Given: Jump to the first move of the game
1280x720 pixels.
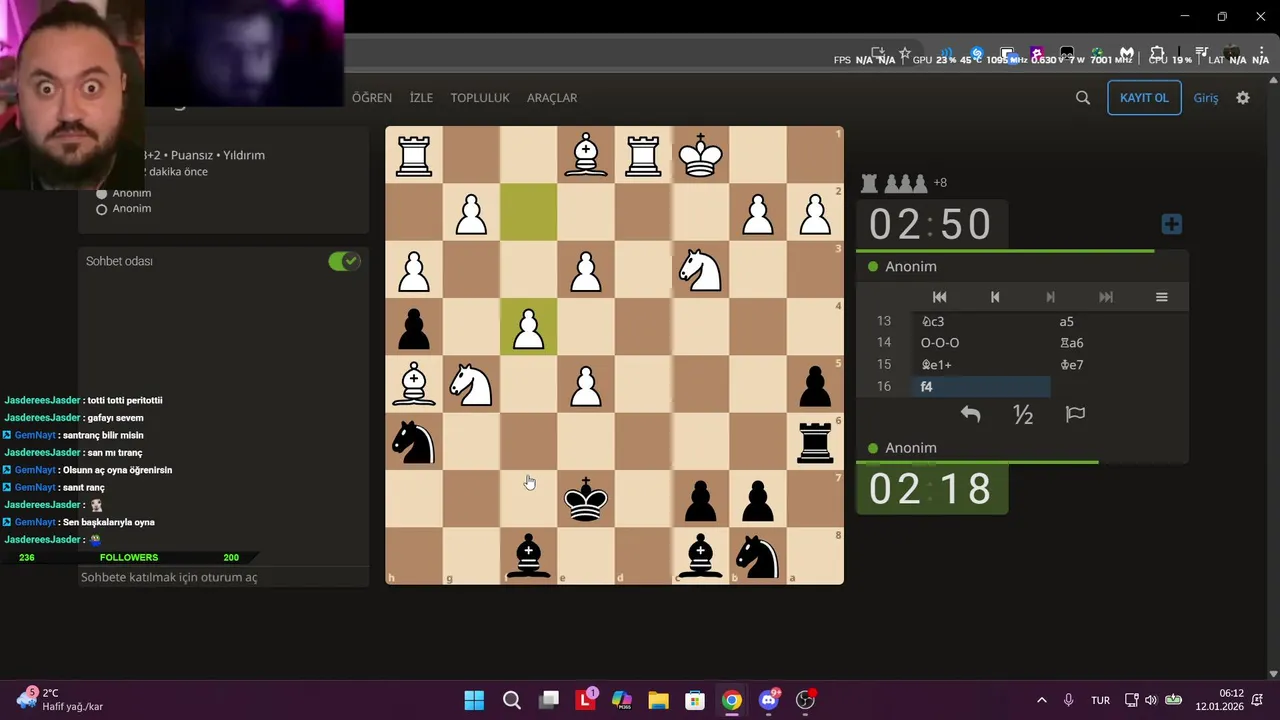Looking at the screenshot, I should [x=939, y=297].
